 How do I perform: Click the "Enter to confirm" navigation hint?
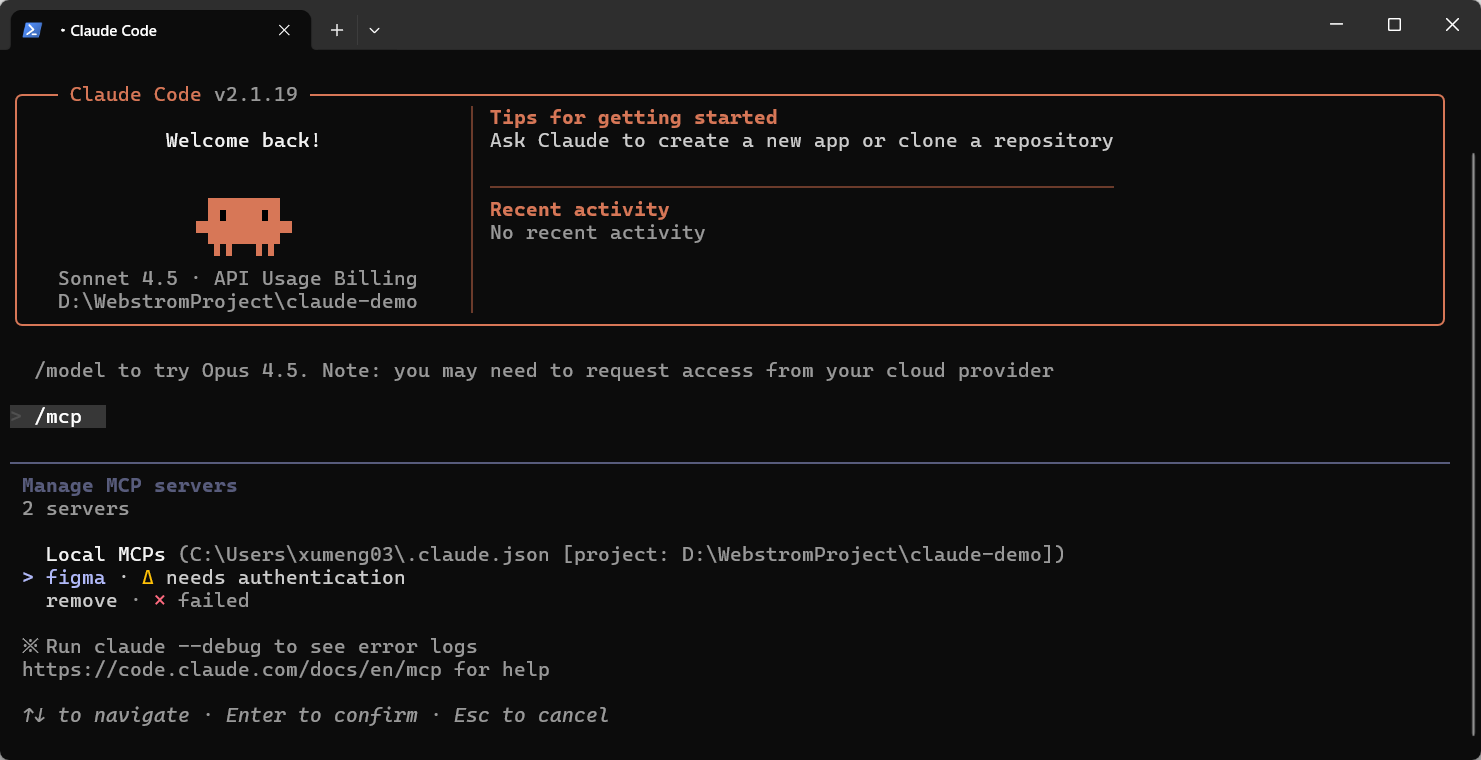(322, 715)
